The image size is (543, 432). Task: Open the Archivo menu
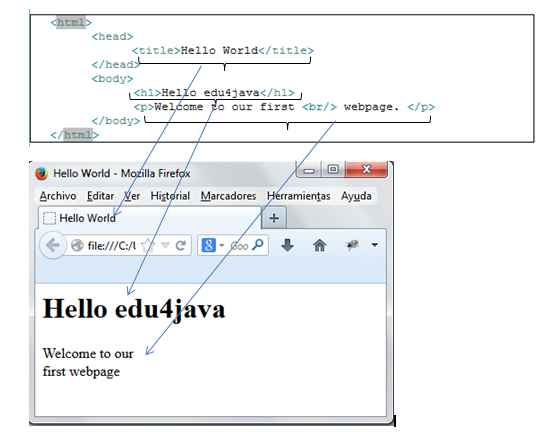point(58,196)
